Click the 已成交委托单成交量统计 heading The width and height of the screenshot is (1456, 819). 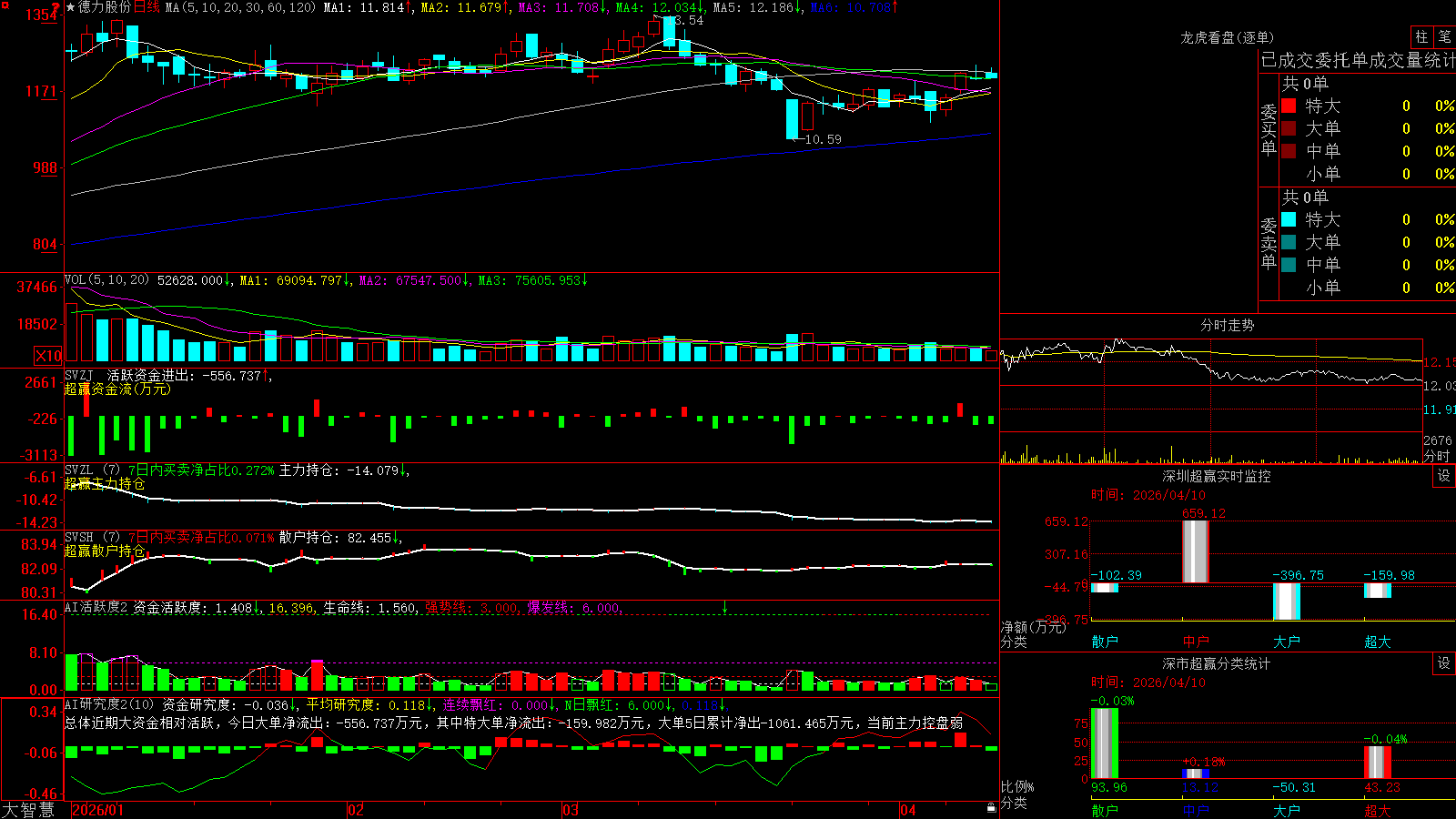coord(1358,60)
